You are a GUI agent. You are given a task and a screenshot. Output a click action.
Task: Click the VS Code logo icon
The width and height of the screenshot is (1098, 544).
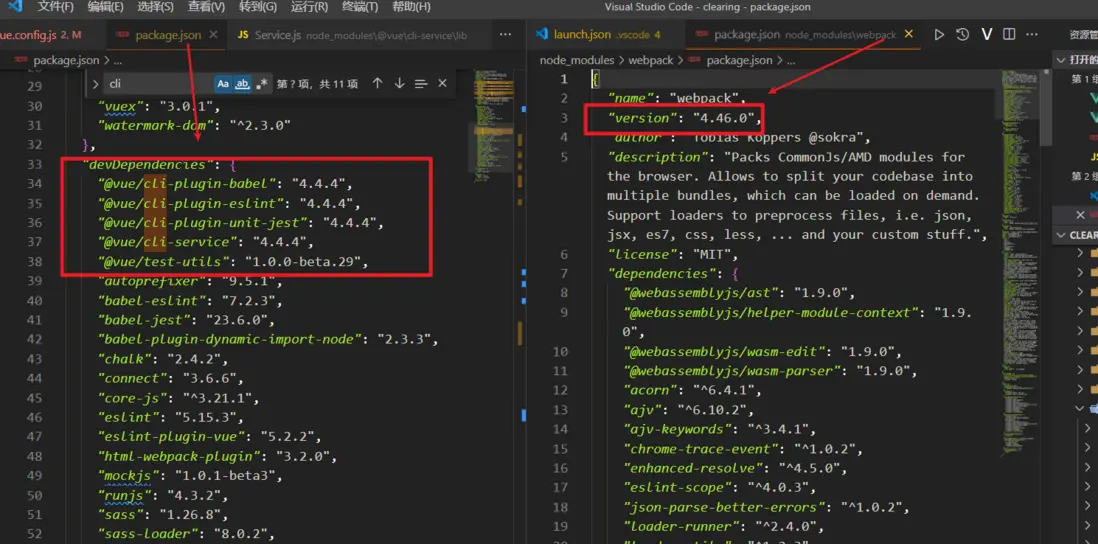[x=15, y=8]
